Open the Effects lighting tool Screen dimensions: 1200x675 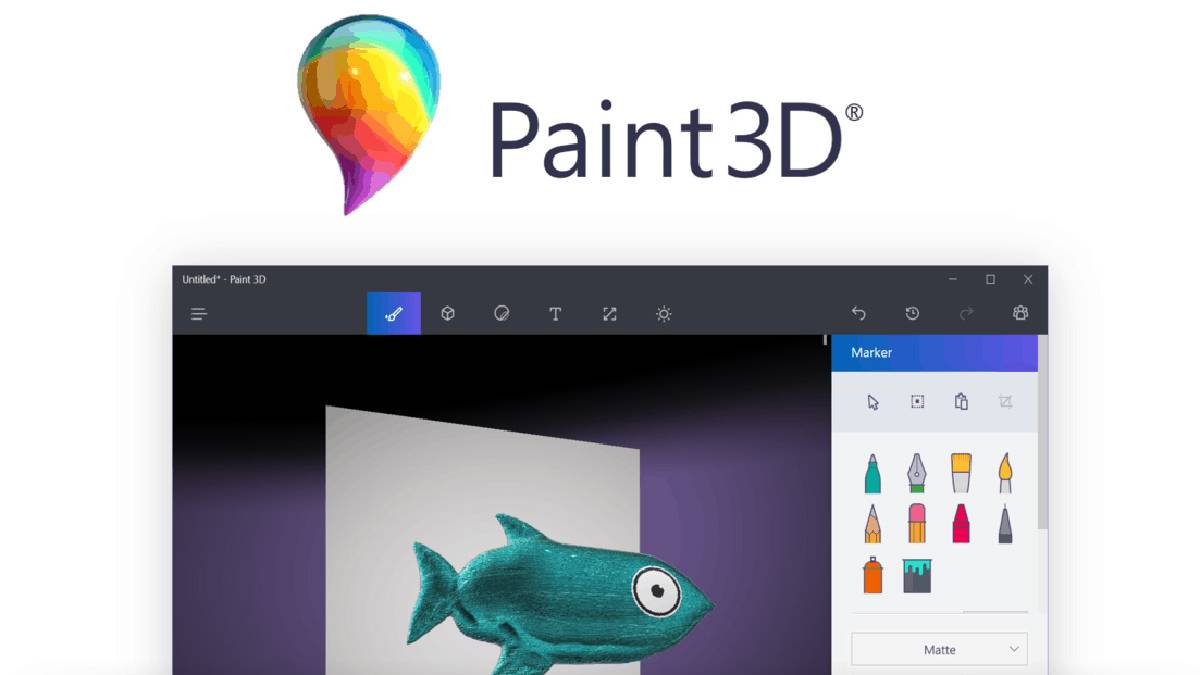point(664,314)
